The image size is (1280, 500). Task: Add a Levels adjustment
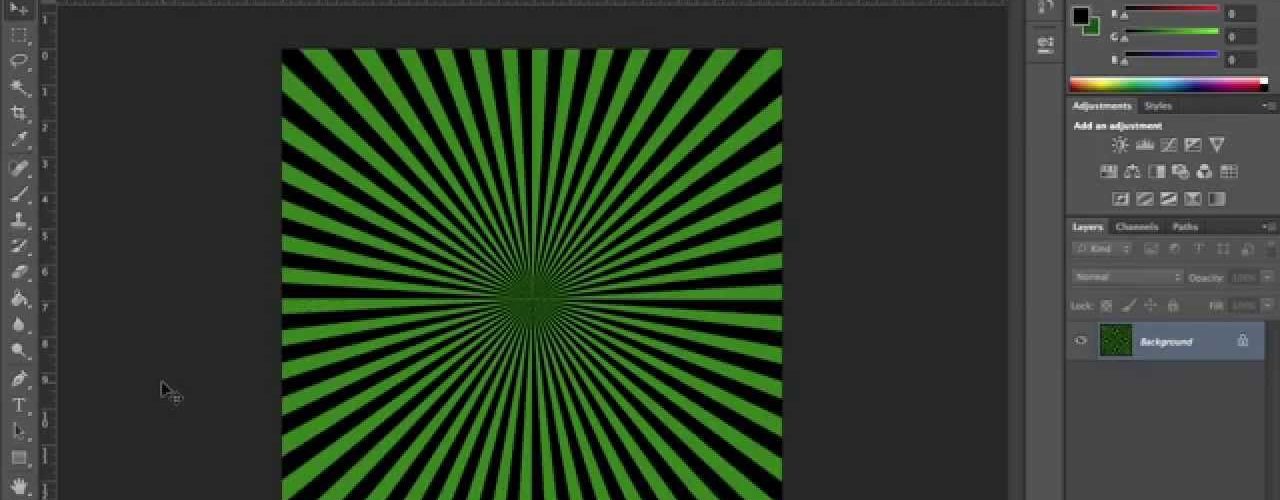[x=1144, y=145]
